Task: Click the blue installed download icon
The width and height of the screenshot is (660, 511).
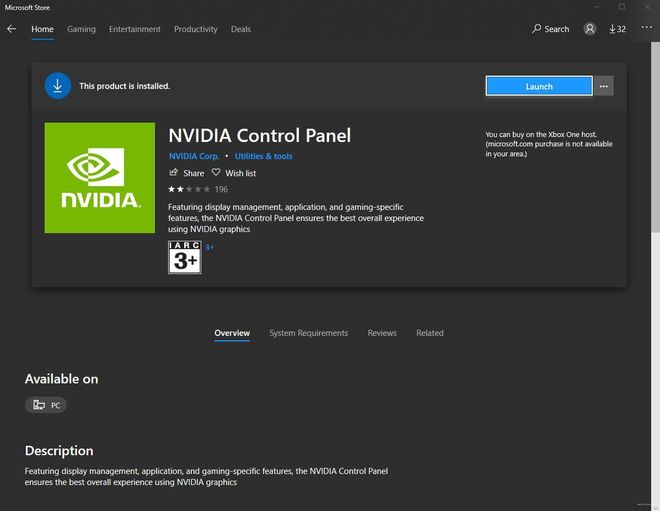Action: 58,86
